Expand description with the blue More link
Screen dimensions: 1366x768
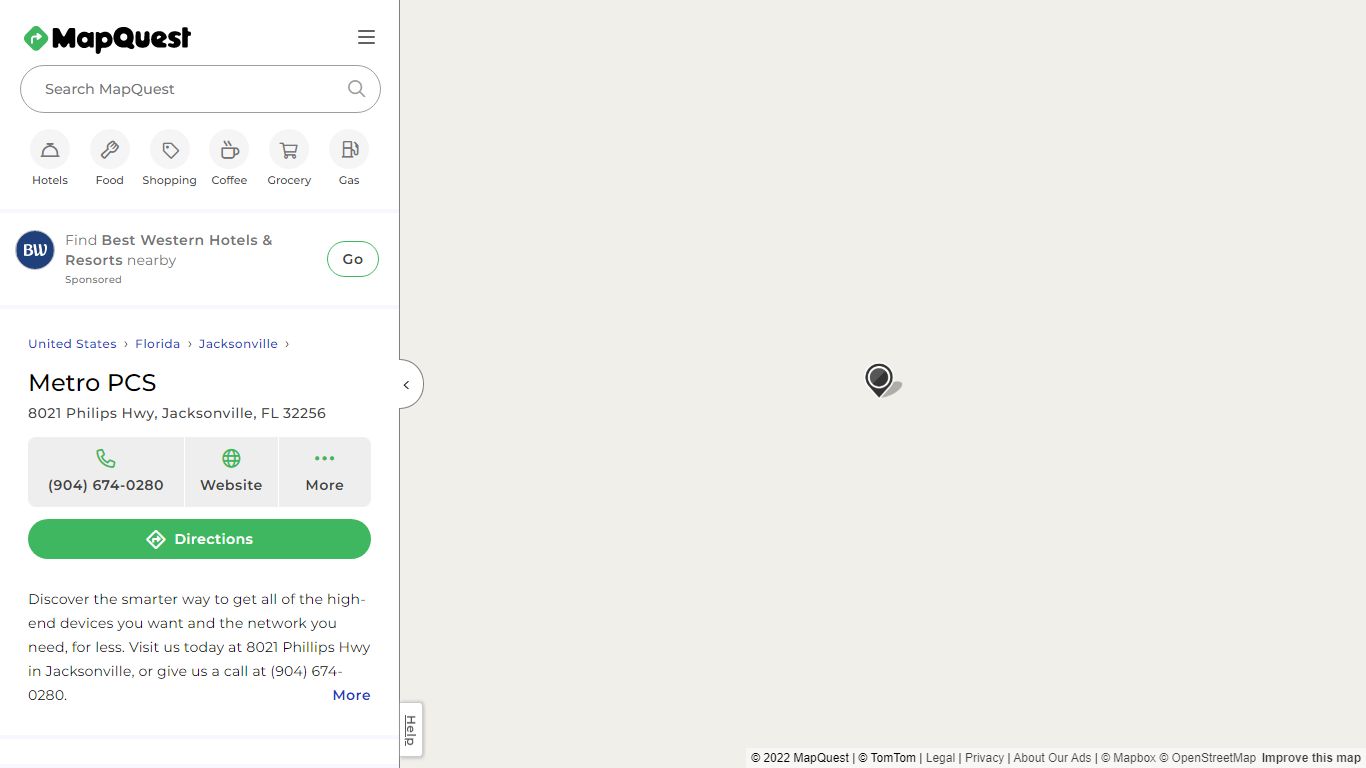351,695
